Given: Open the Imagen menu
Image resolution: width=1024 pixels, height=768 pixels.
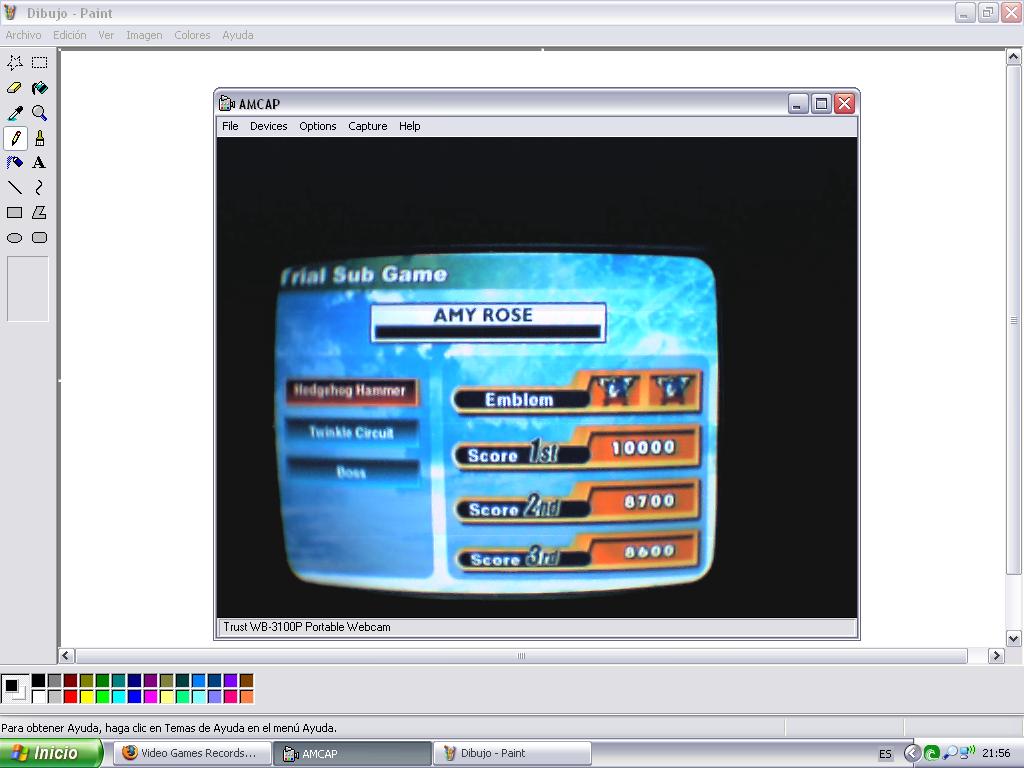Looking at the screenshot, I should pos(144,35).
